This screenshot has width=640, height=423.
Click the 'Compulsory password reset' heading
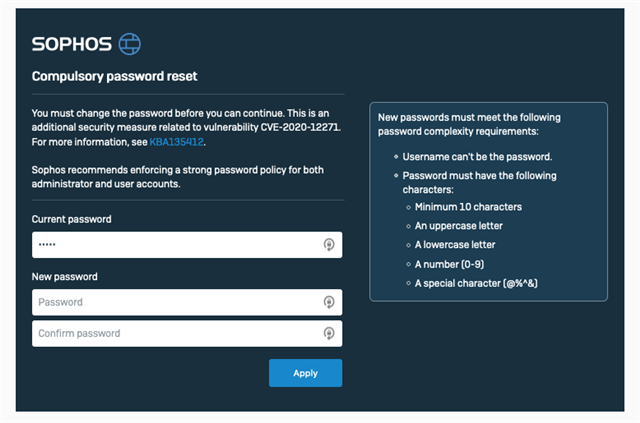[x=114, y=76]
